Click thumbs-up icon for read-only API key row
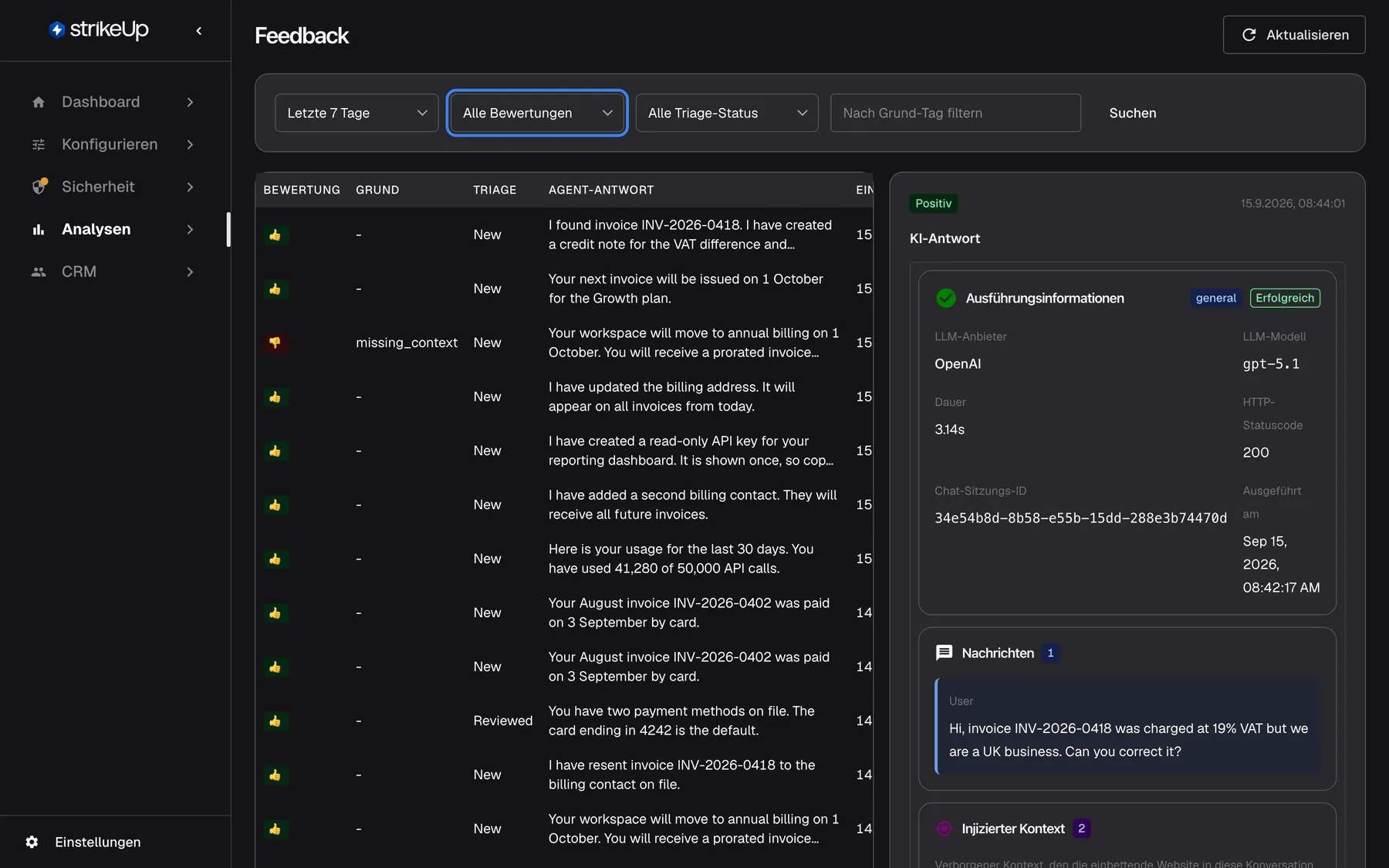 275,451
